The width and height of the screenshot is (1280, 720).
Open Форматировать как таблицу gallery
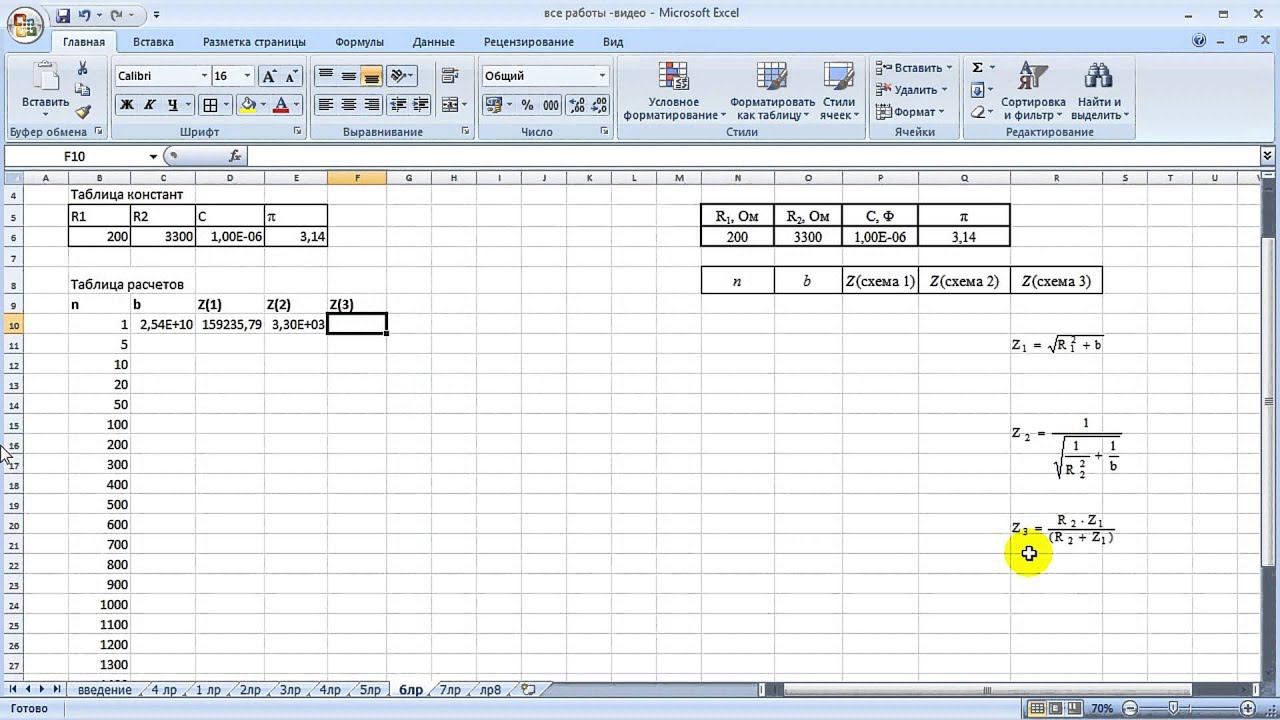click(772, 91)
